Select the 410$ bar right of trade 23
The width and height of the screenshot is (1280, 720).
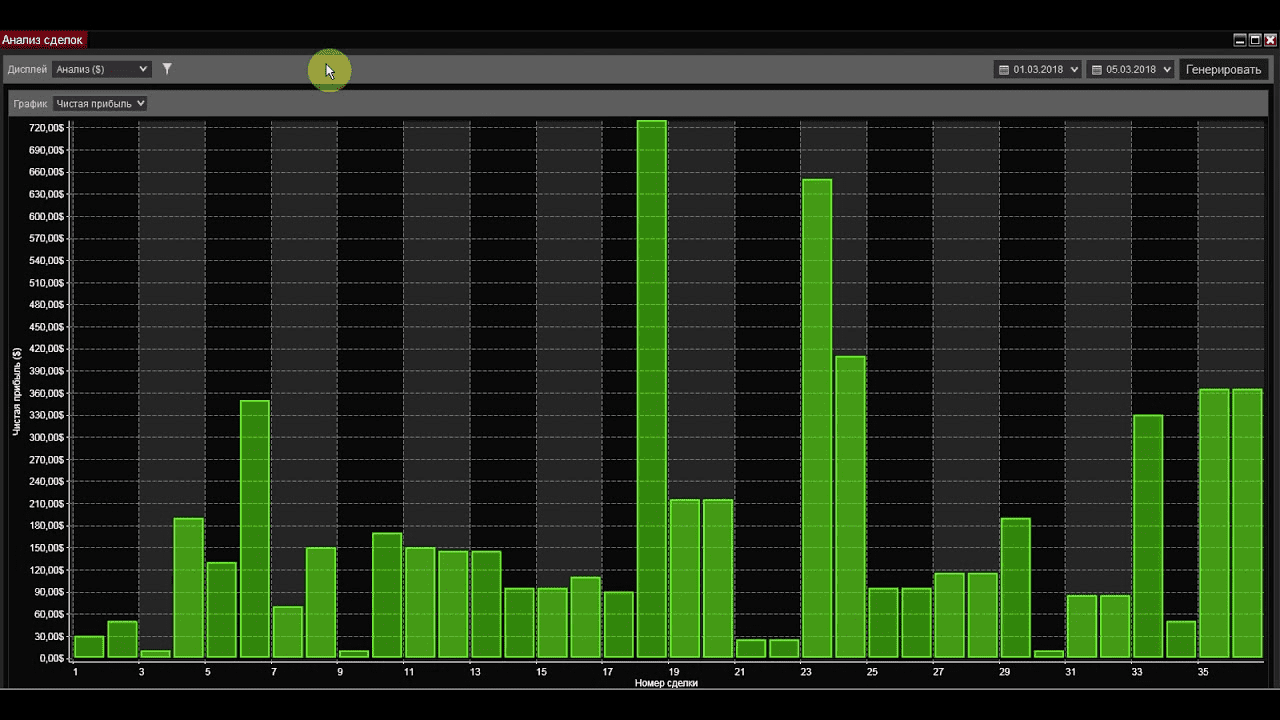[850, 507]
